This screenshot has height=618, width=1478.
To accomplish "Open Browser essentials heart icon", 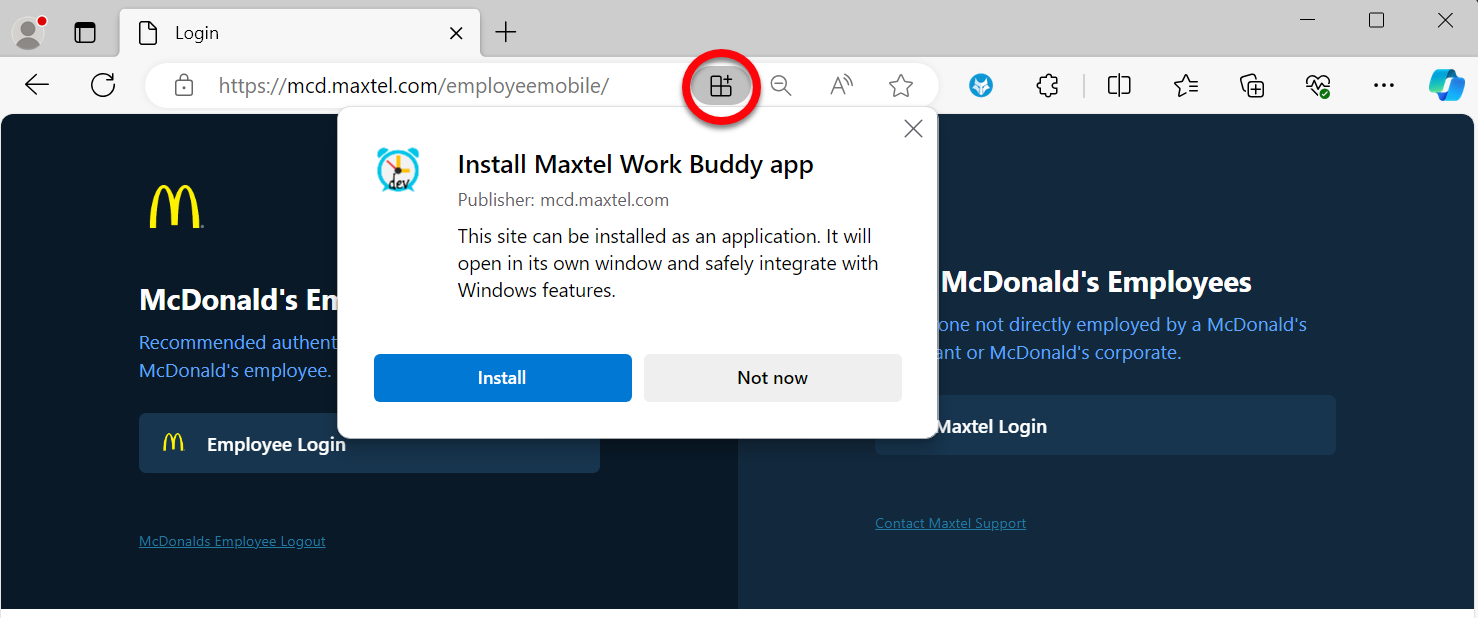I will coord(1318,86).
